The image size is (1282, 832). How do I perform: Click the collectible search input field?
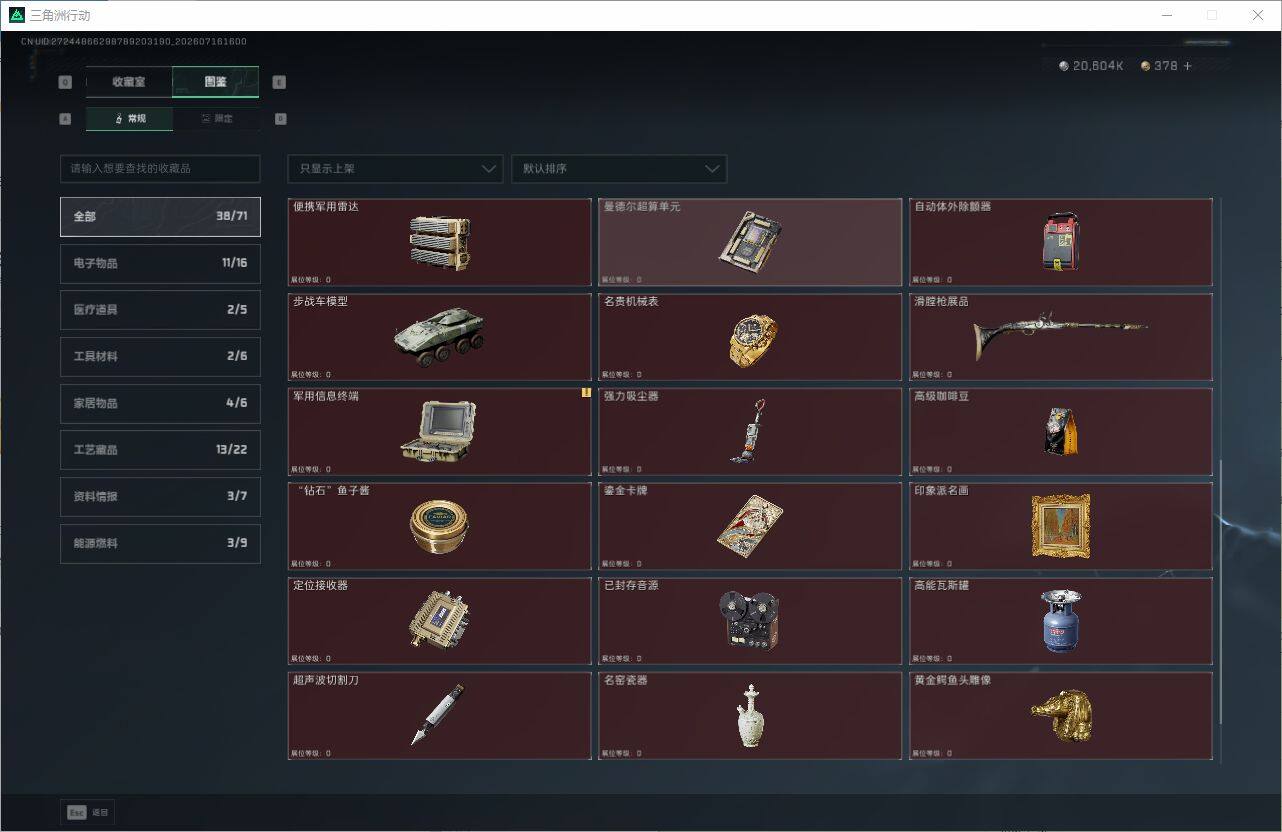click(x=160, y=169)
